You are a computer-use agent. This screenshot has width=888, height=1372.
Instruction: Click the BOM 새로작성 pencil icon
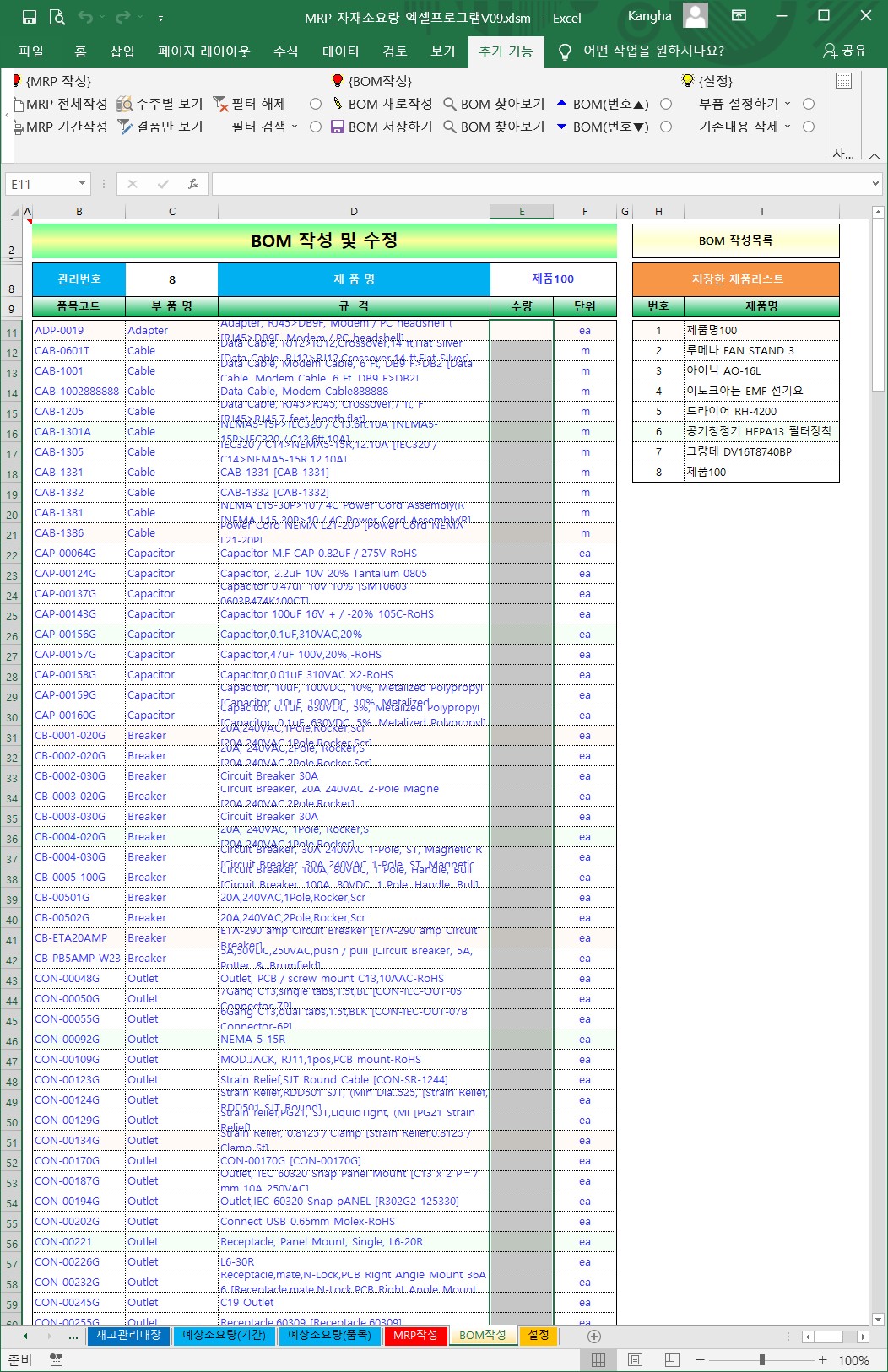pos(337,104)
